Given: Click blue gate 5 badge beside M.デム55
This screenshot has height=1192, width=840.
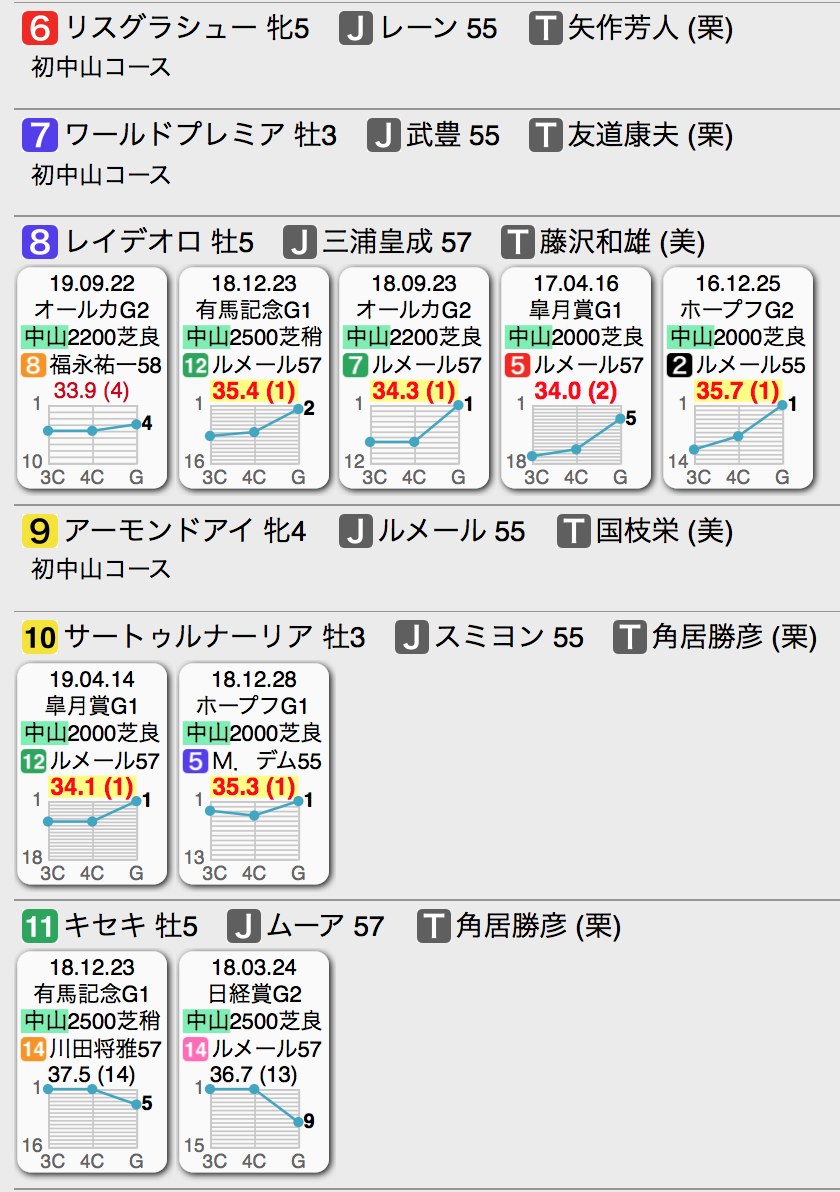Looking at the screenshot, I should [x=195, y=761].
